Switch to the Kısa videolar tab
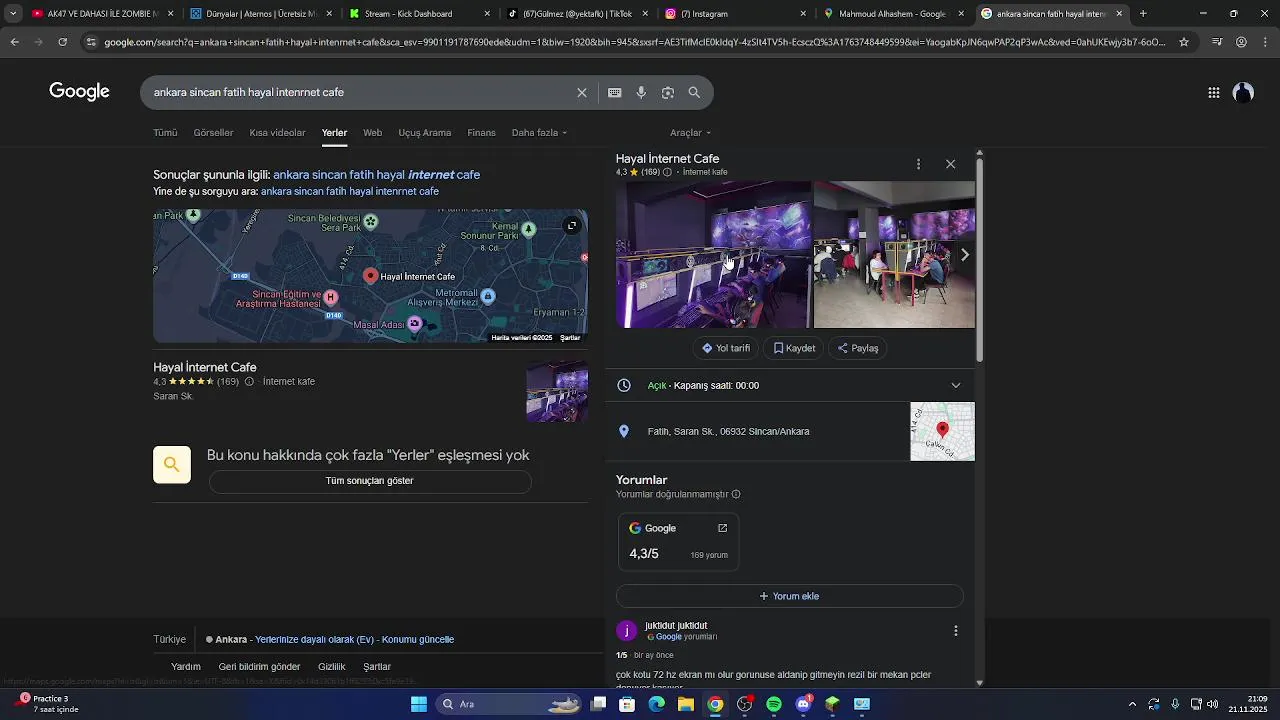The width and height of the screenshot is (1280, 720). (277, 133)
